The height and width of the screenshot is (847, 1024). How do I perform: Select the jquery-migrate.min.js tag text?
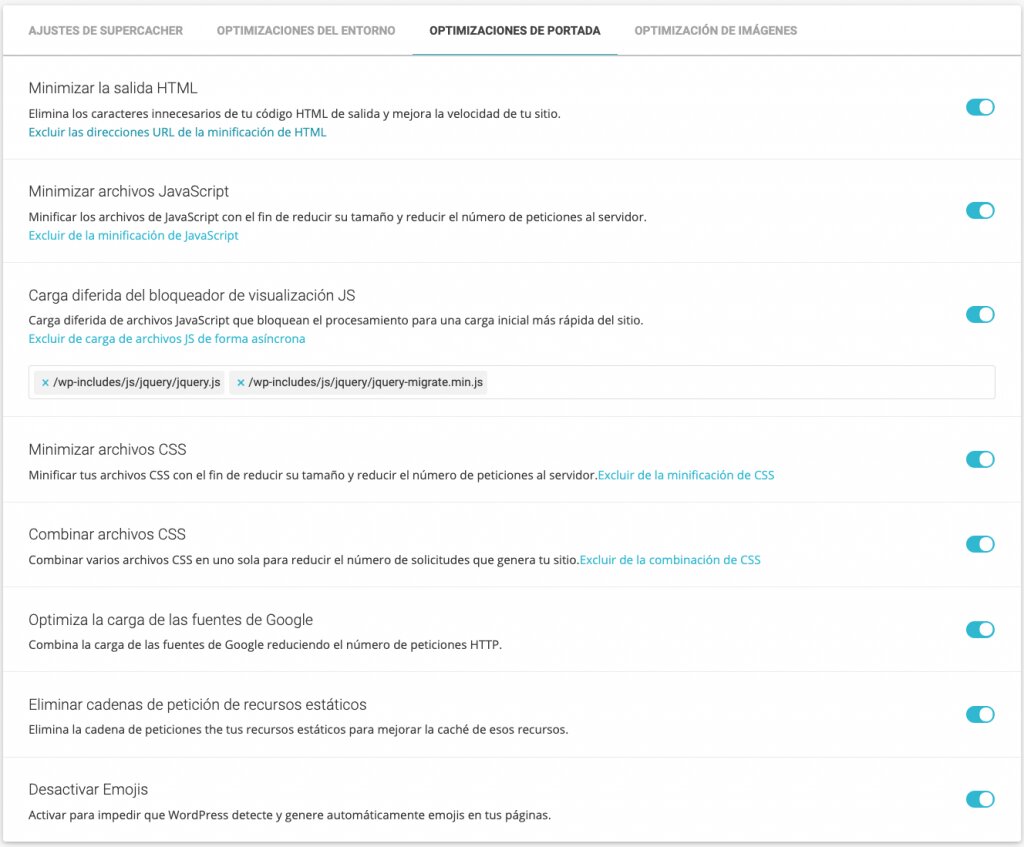[x=366, y=383]
